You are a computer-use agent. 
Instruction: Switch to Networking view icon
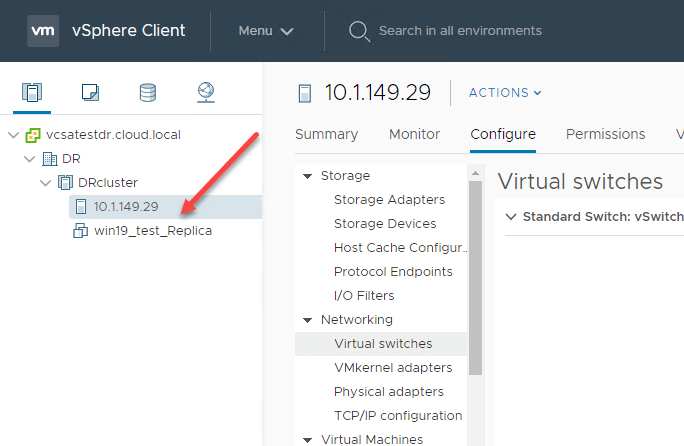click(x=206, y=93)
